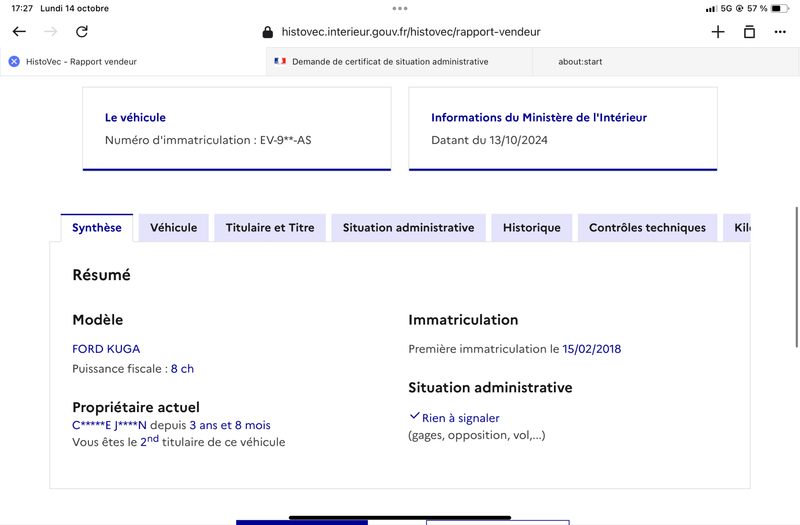Viewport: 800px width, 525px height.
Task: Go back using the browser back arrow
Action: coord(19,32)
